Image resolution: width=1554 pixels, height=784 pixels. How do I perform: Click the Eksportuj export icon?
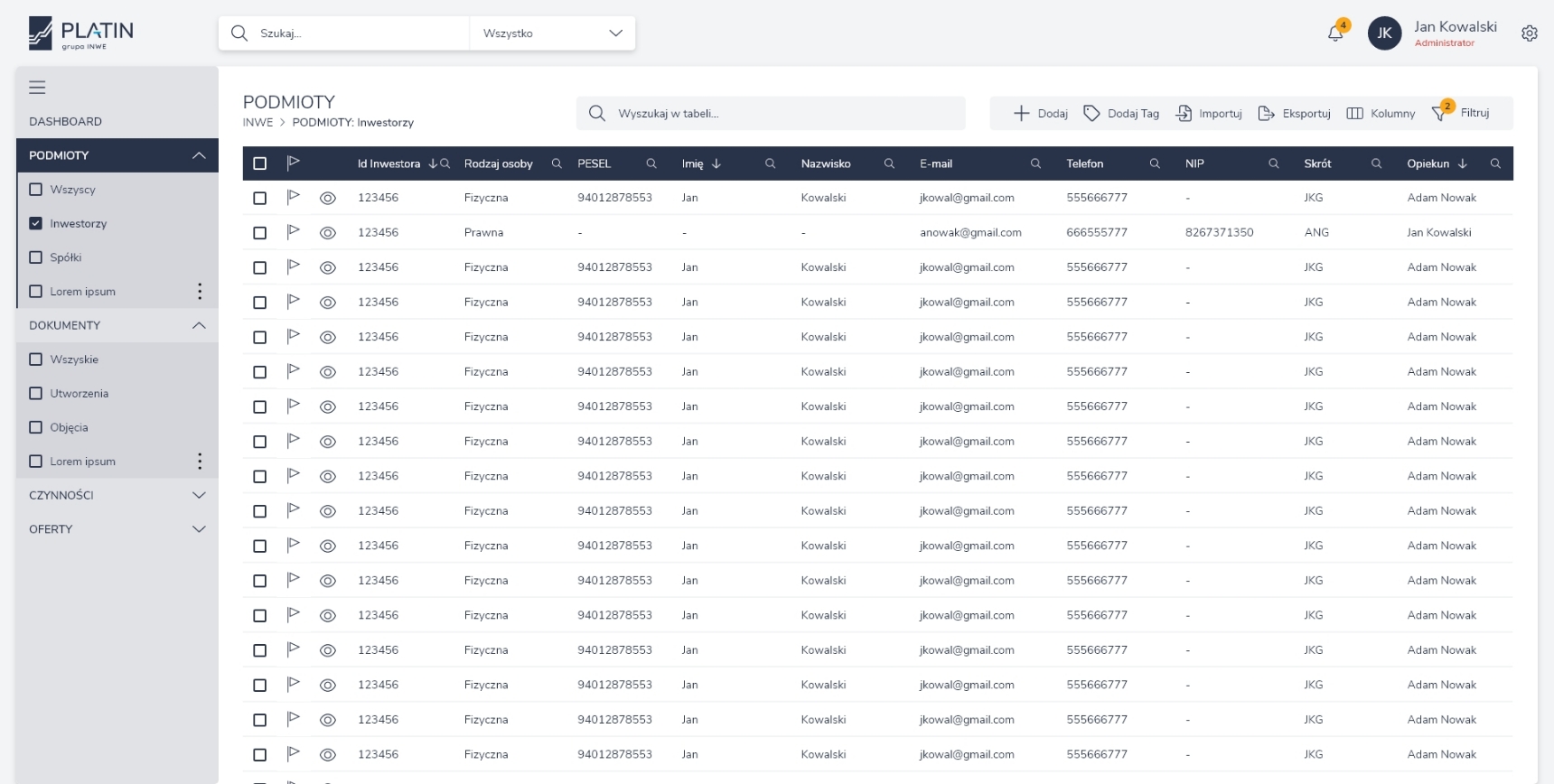(1266, 114)
